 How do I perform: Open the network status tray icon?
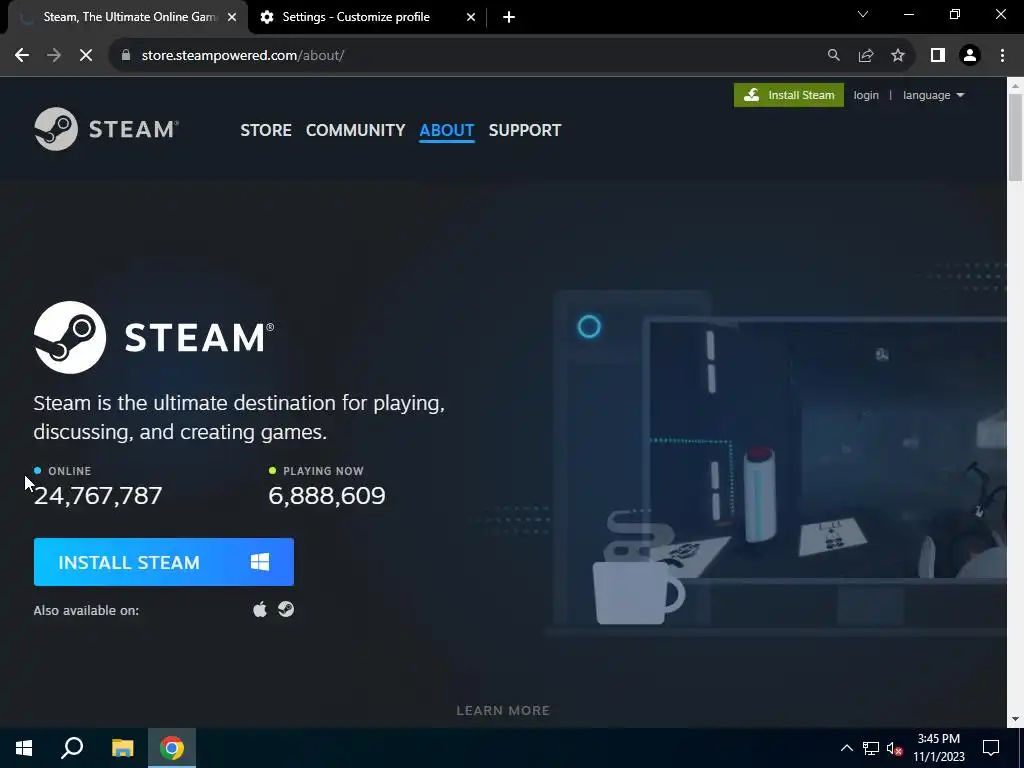tap(871, 748)
